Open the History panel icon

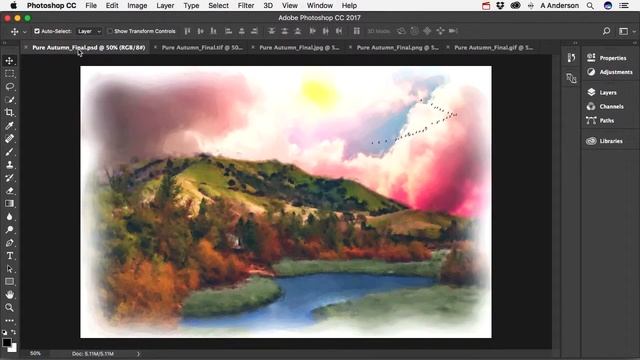(571, 58)
